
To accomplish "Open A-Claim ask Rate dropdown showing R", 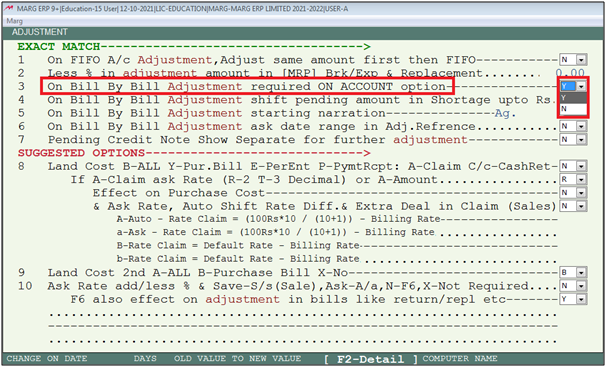I will tap(581, 179).
